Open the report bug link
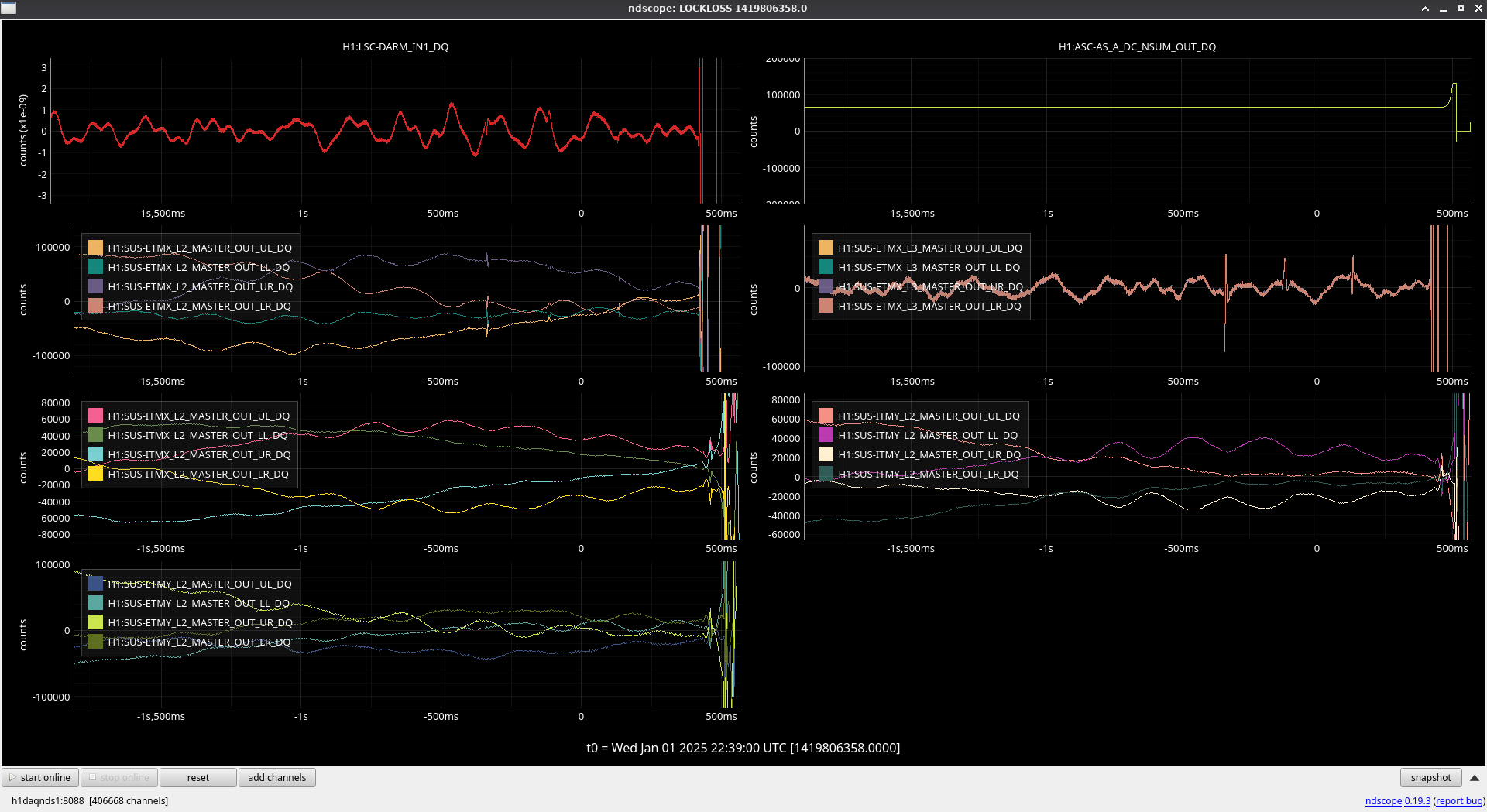 1459,800
